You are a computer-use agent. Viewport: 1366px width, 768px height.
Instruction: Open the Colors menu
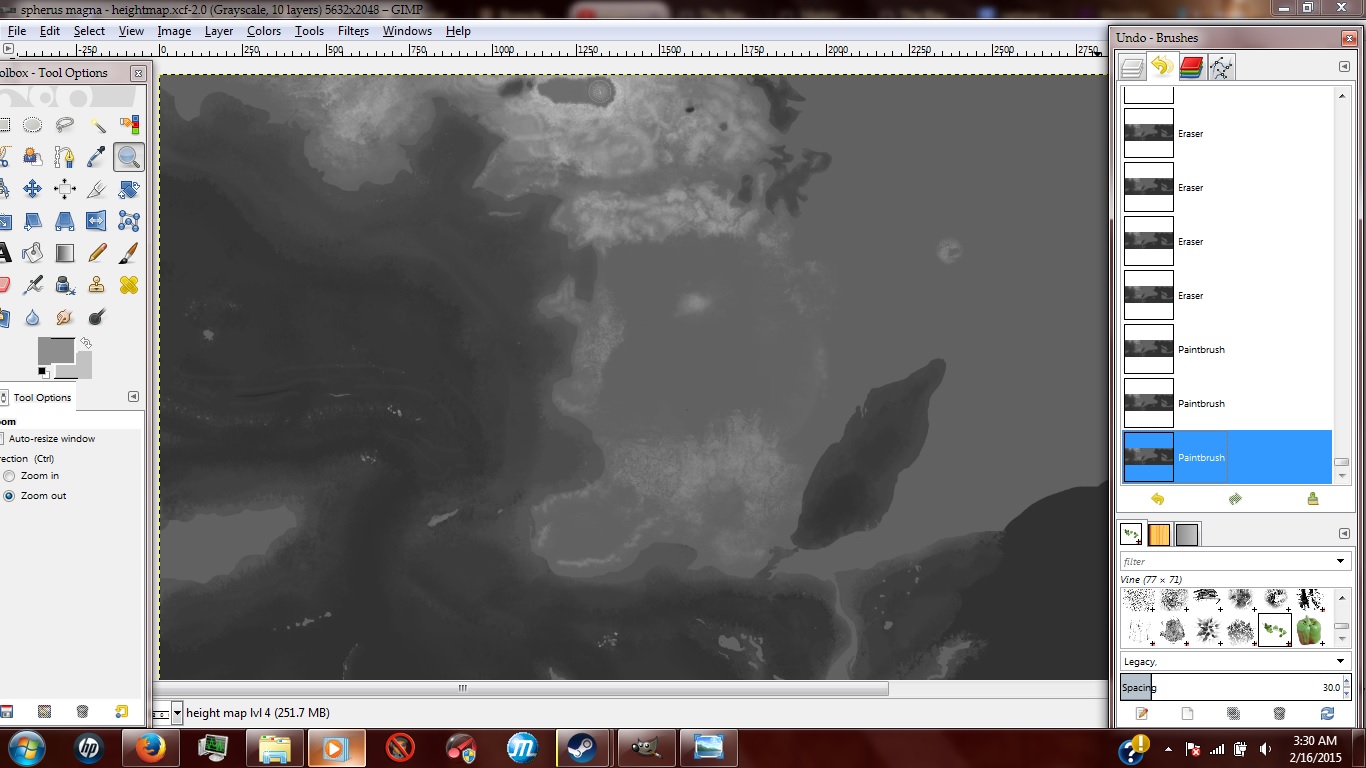tap(263, 31)
